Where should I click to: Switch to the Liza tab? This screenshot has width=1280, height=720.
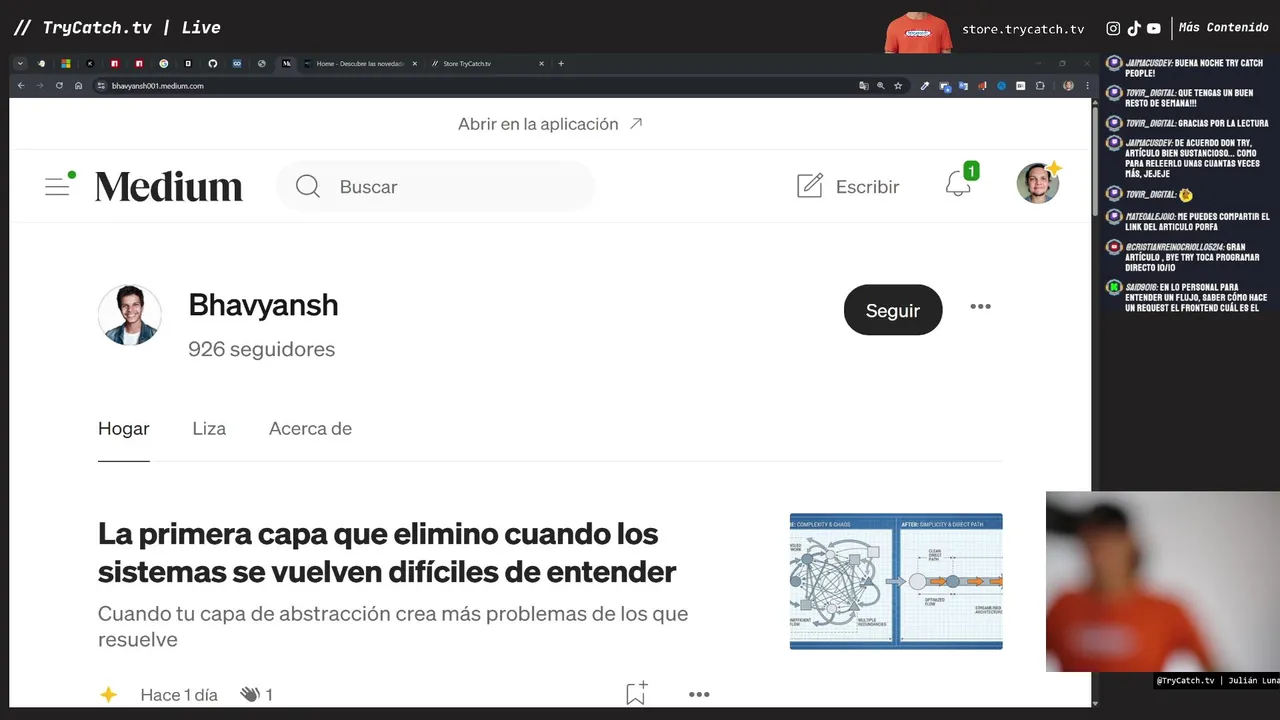click(x=209, y=428)
